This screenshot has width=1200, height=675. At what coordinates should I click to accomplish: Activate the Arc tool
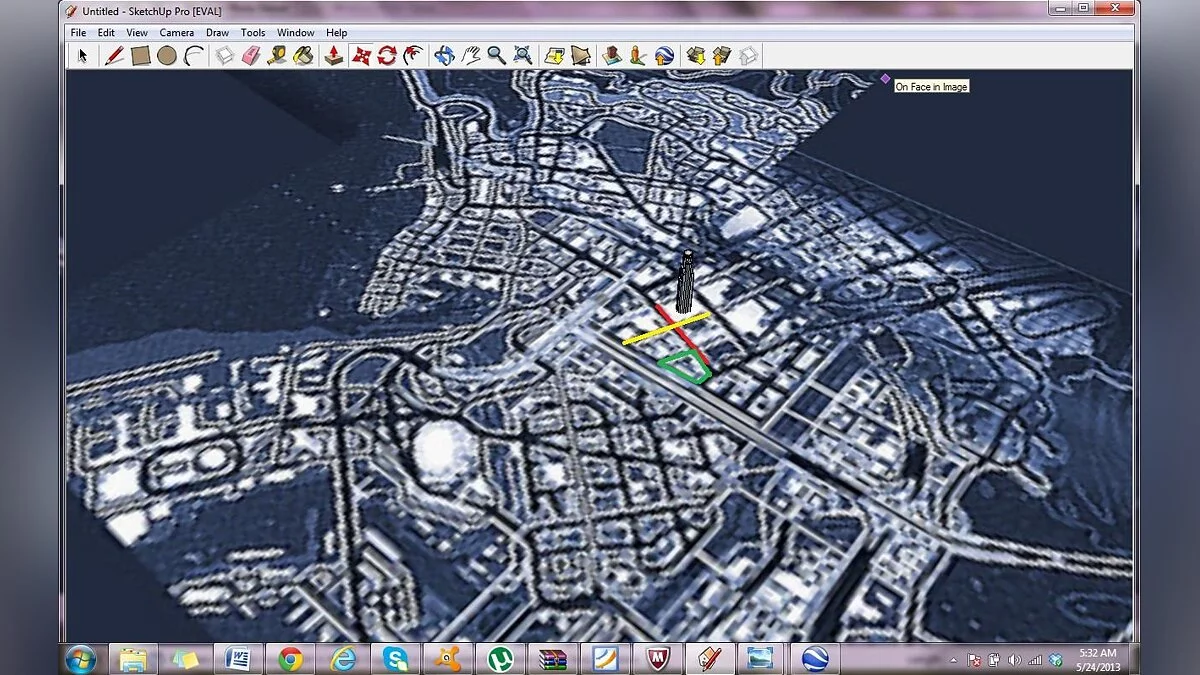(193, 56)
